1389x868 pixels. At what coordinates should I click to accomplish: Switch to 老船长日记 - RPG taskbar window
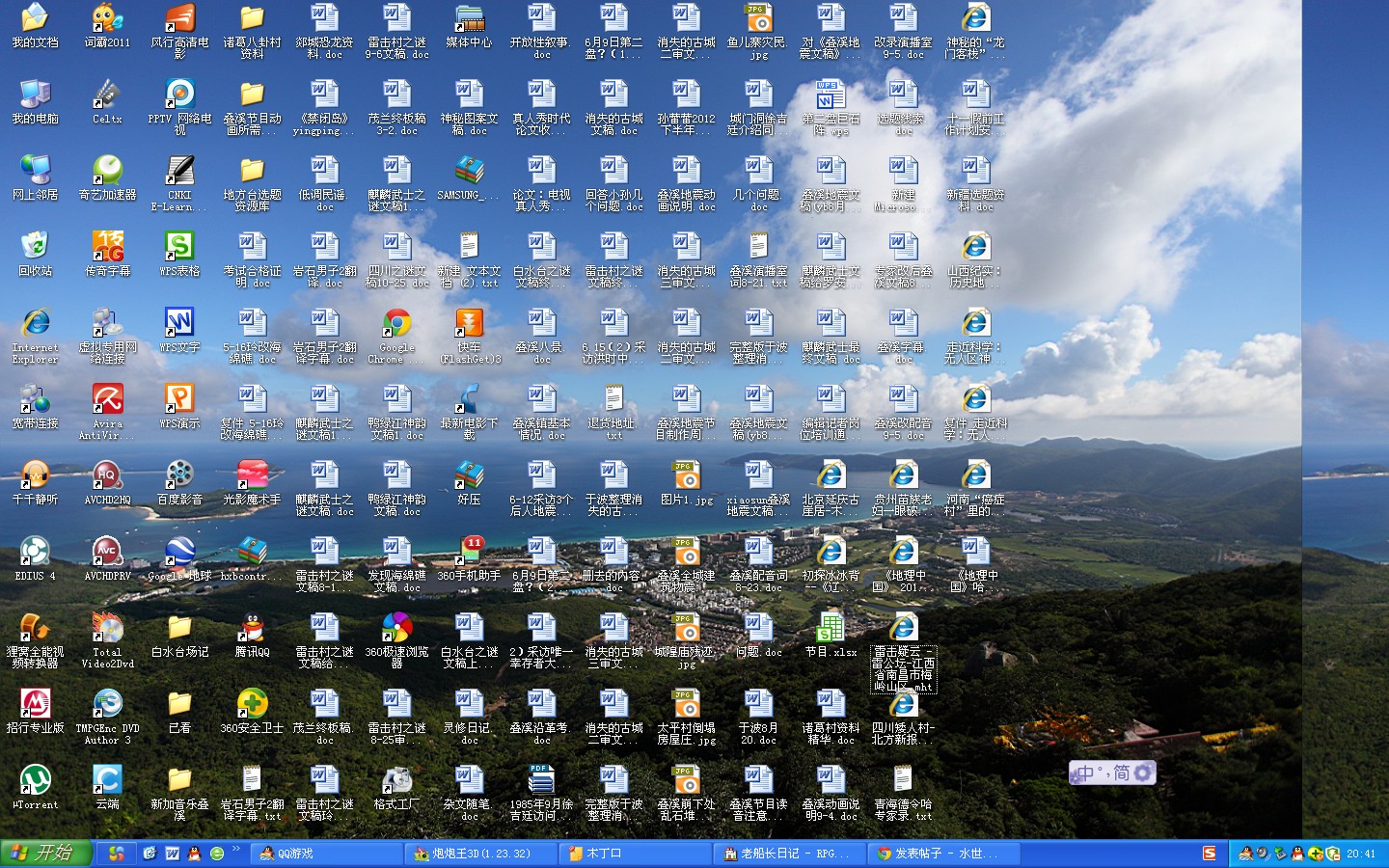click(x=788, y=854)
